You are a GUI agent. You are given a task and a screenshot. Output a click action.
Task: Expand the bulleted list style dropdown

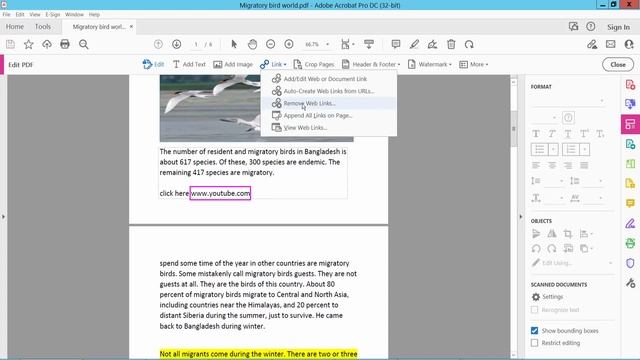[x=554, y=149]
